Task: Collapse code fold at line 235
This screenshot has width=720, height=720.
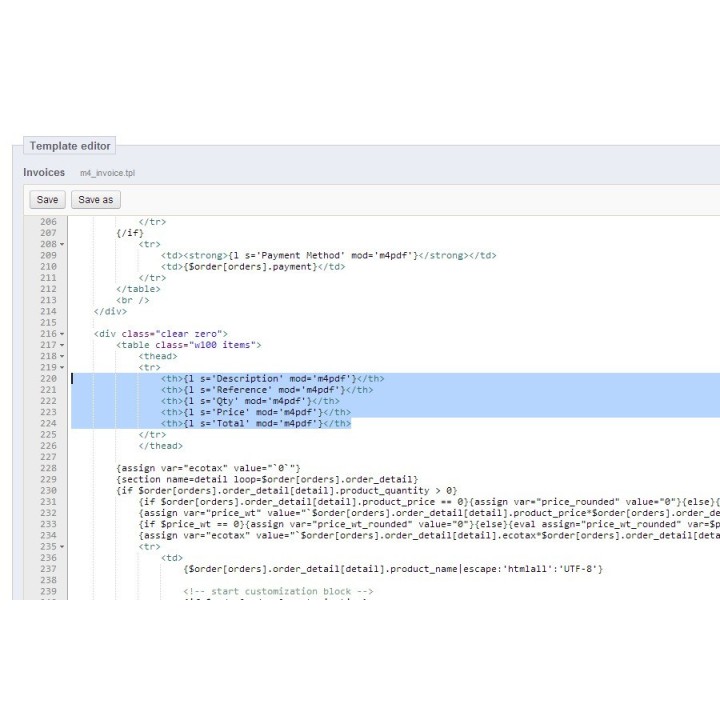Action: (62, 547)
